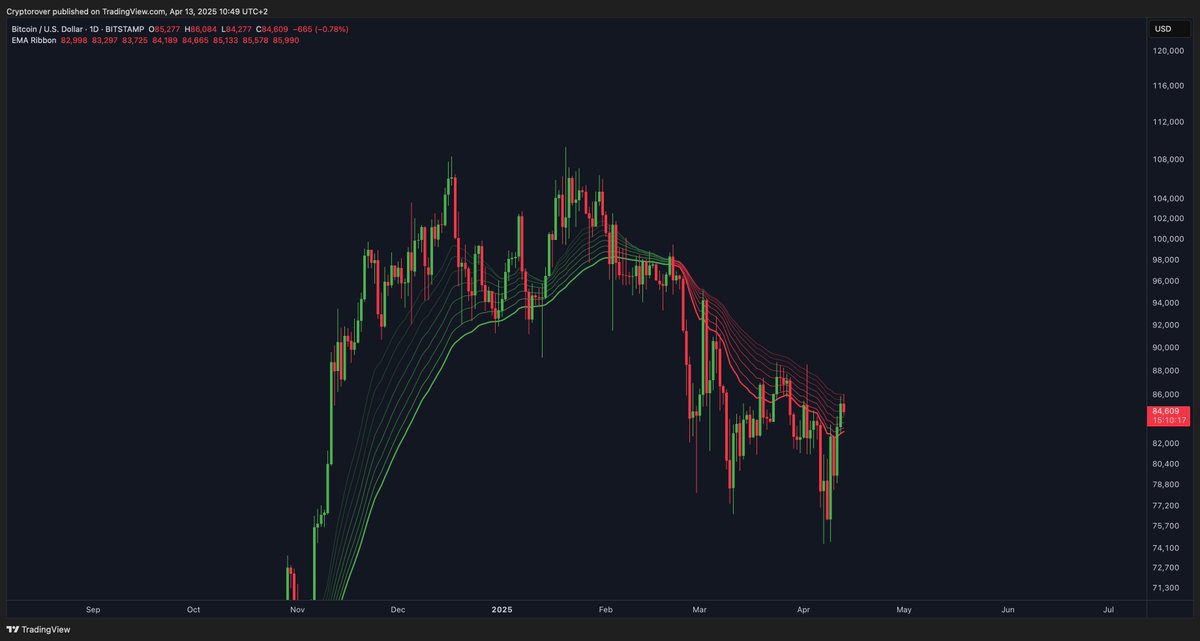The height and width of the screenshot is (641, 1200).
Task: Click the 82,000 price axis label
Action: (1167, 443)
